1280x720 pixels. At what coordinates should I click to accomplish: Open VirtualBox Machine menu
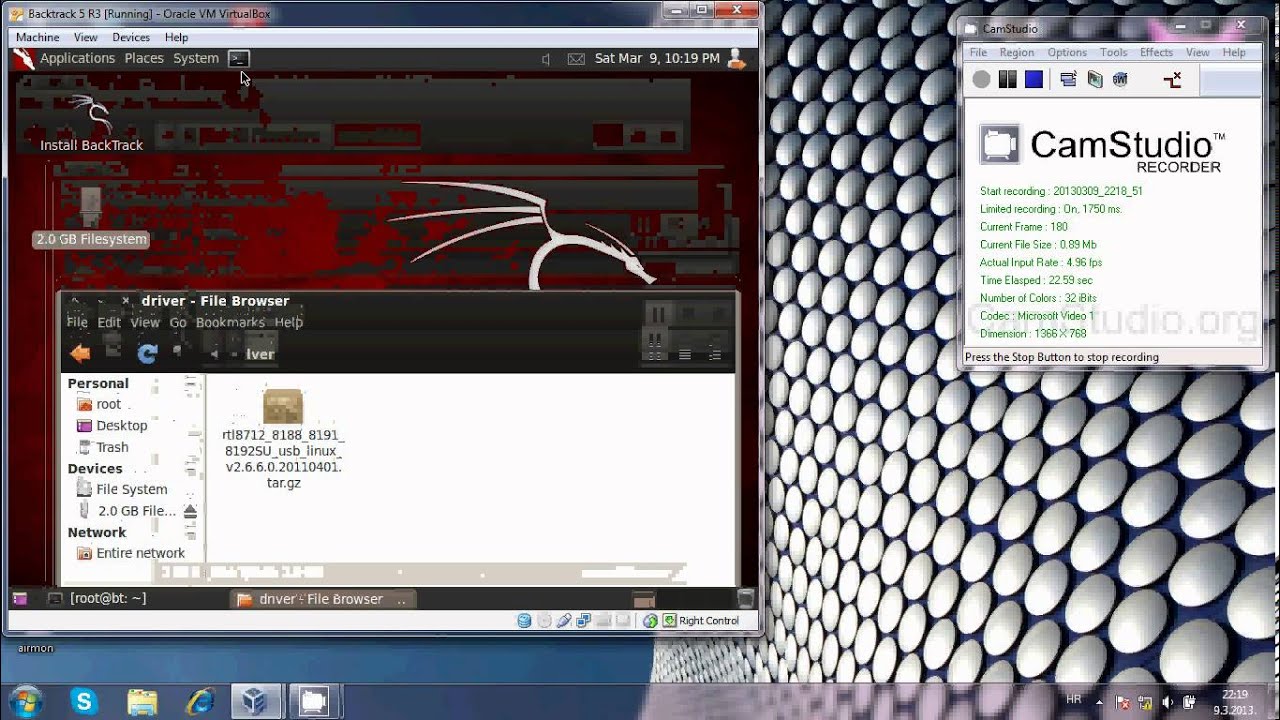[38, 37]
